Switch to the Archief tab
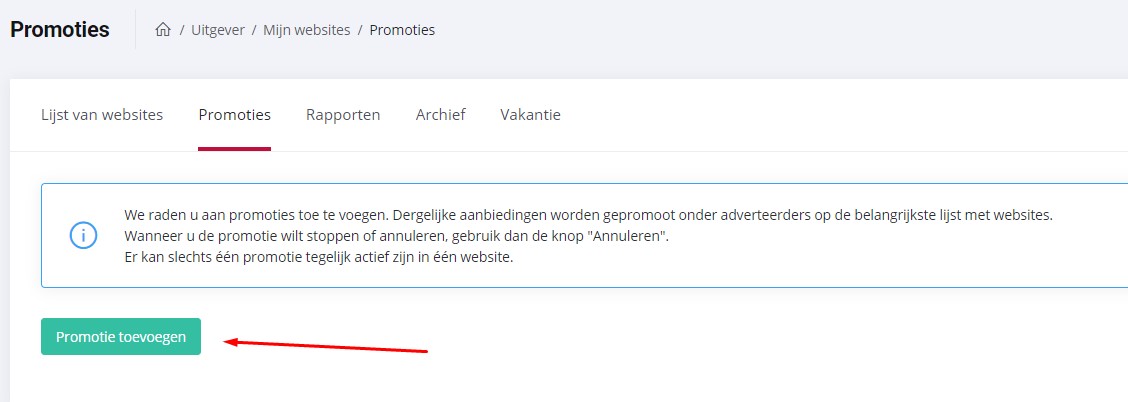The image size is (1128, 402). tap(440, 115)
